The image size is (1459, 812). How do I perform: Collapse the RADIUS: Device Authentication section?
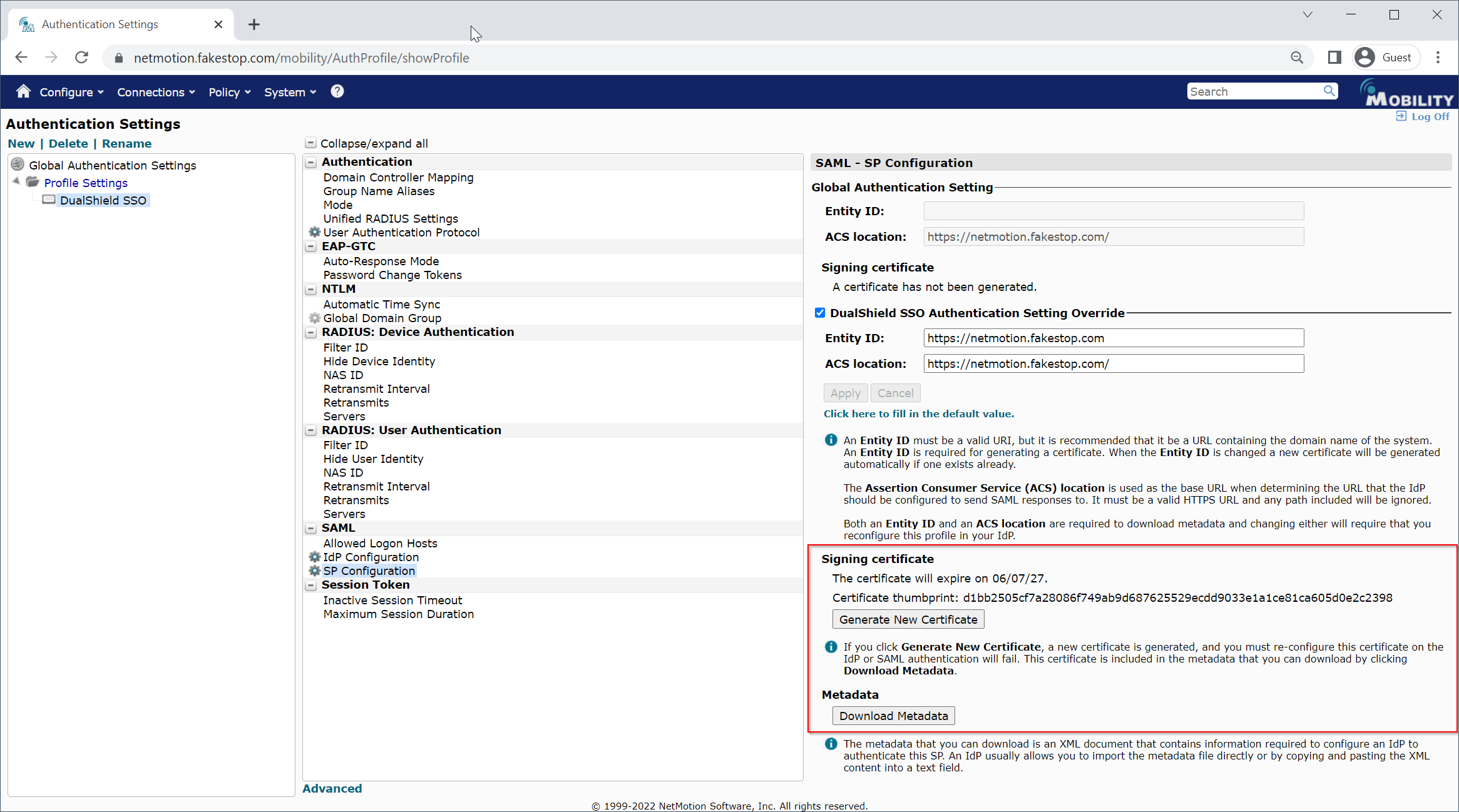[x=310, y=332]
